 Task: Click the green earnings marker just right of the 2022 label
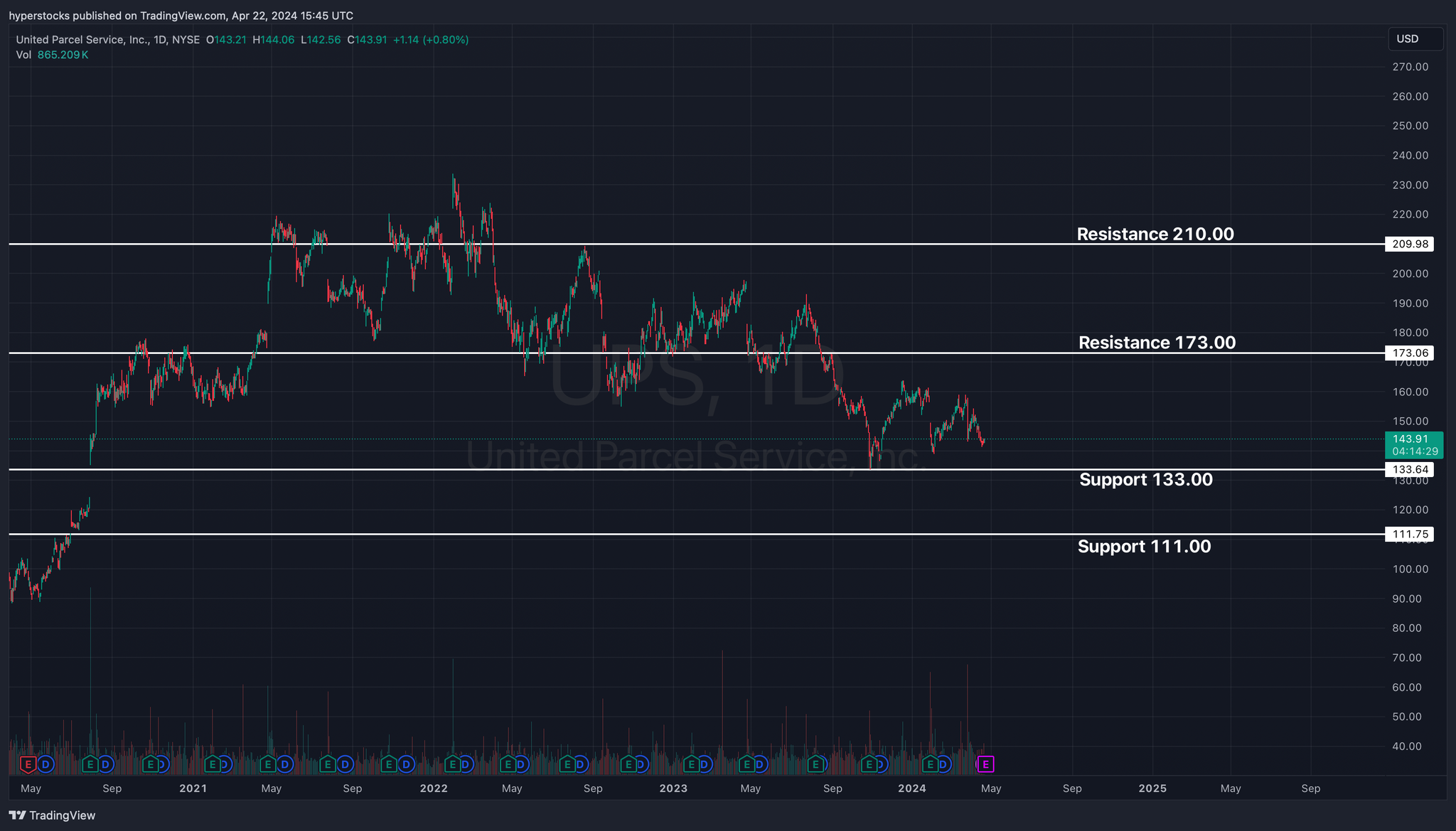coord(451,765)
